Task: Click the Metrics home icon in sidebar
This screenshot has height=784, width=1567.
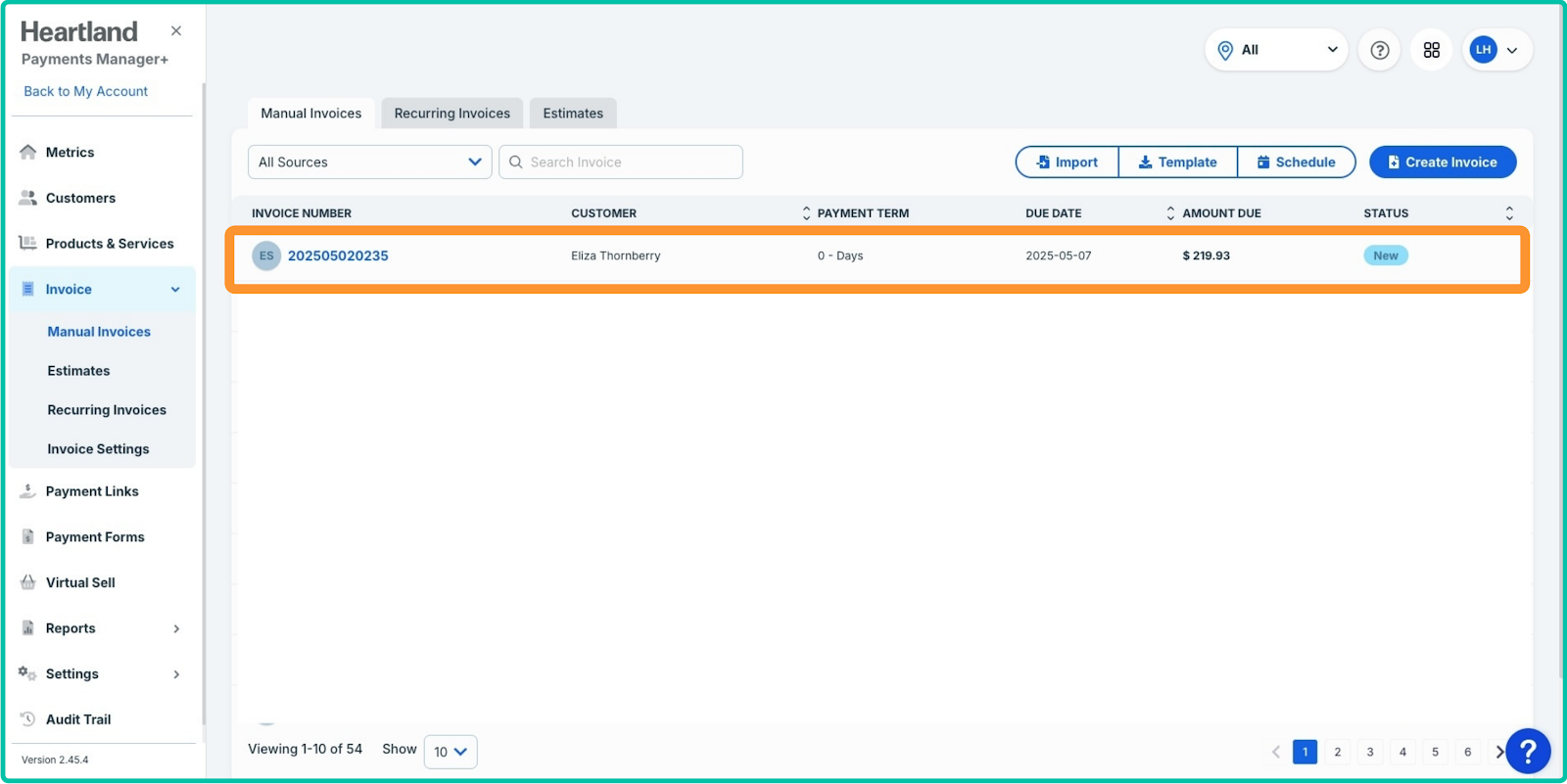Action: [x=28, y=153]
